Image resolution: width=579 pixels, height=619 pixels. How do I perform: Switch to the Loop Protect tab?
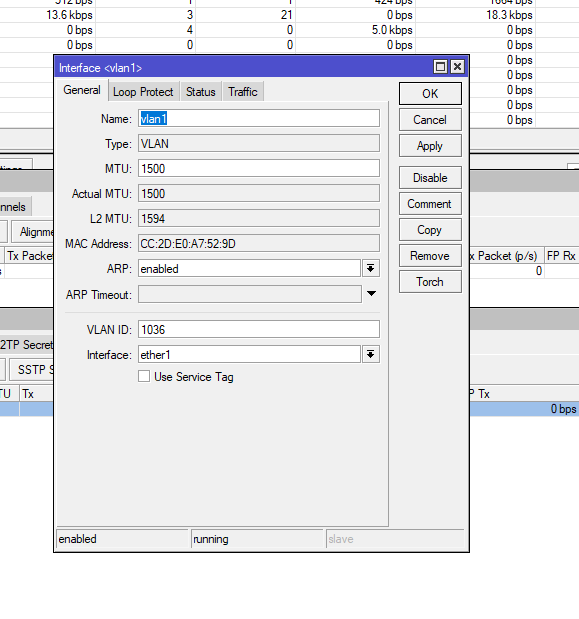click(x=143, y=92)
